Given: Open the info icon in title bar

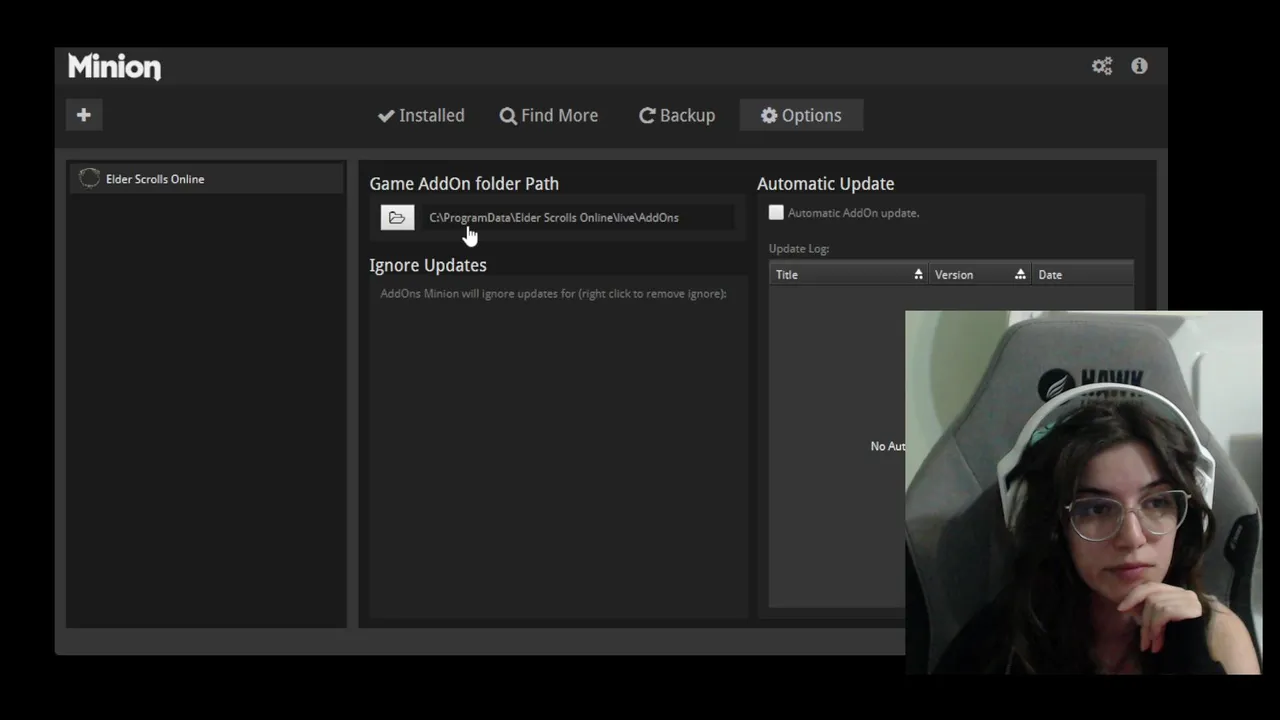Looking at the screenshot, I should pos(1139,66).
